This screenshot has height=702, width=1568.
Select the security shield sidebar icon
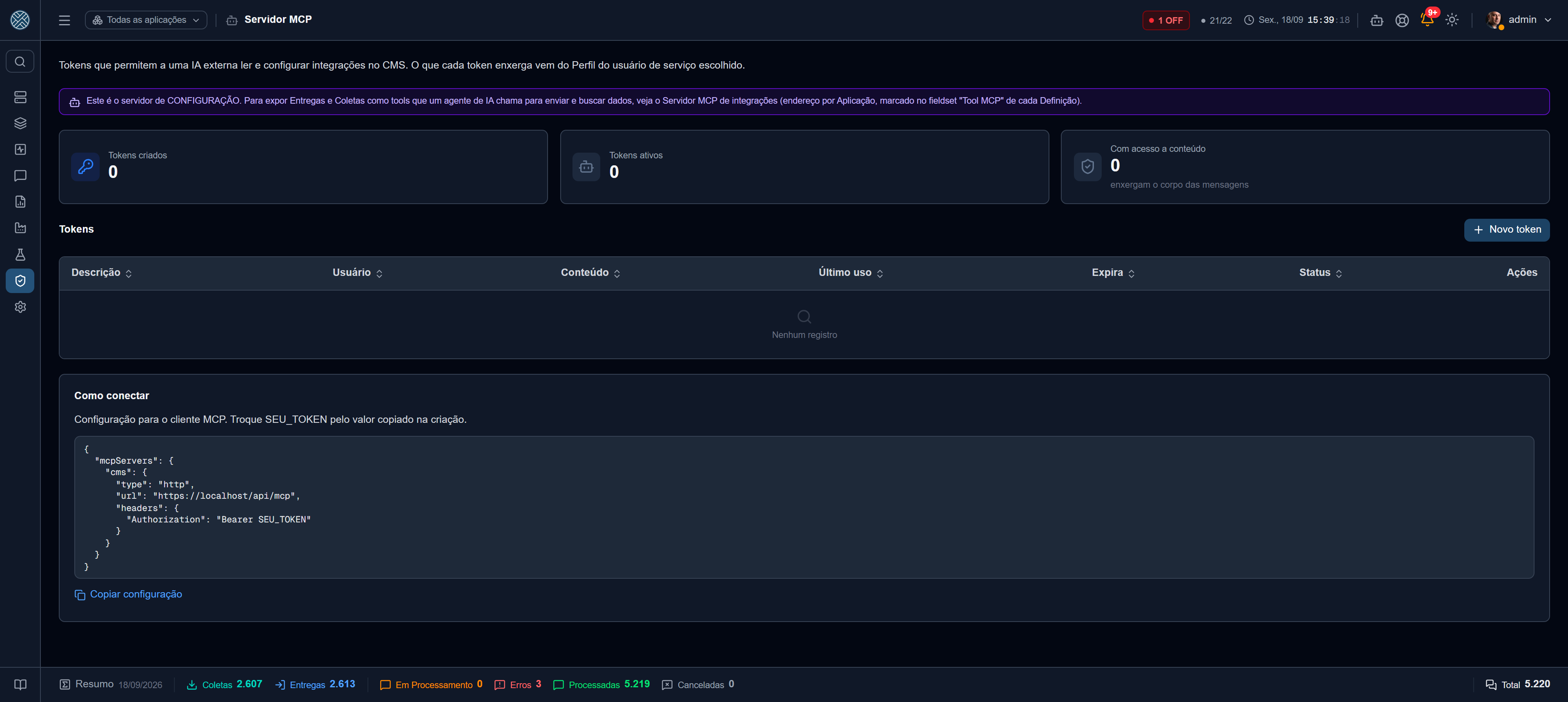tap(20, 280)
